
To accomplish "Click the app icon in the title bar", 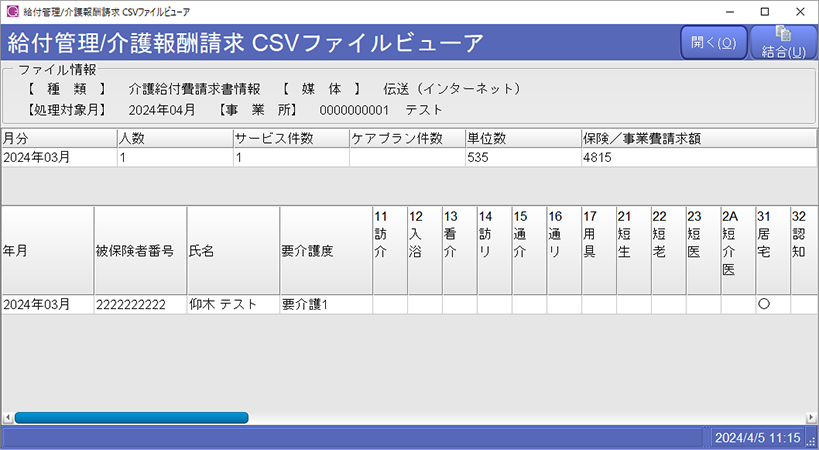I will tap(13, 11).
